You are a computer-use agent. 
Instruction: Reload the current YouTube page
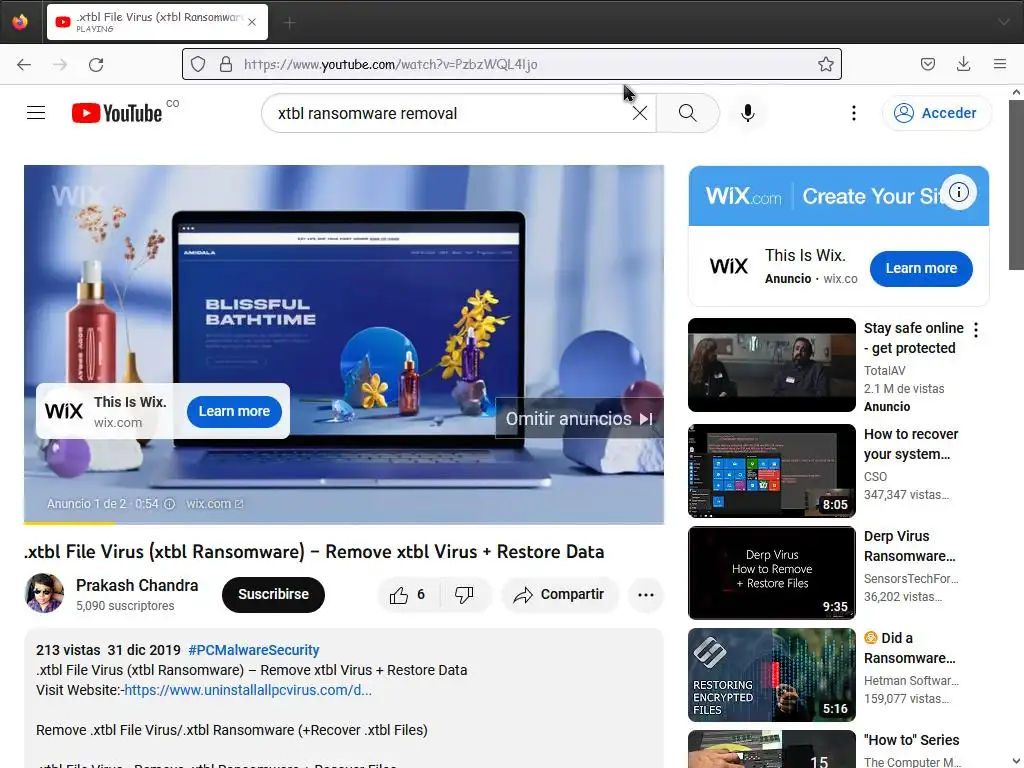pyautogui.click(x=96, y=64)
